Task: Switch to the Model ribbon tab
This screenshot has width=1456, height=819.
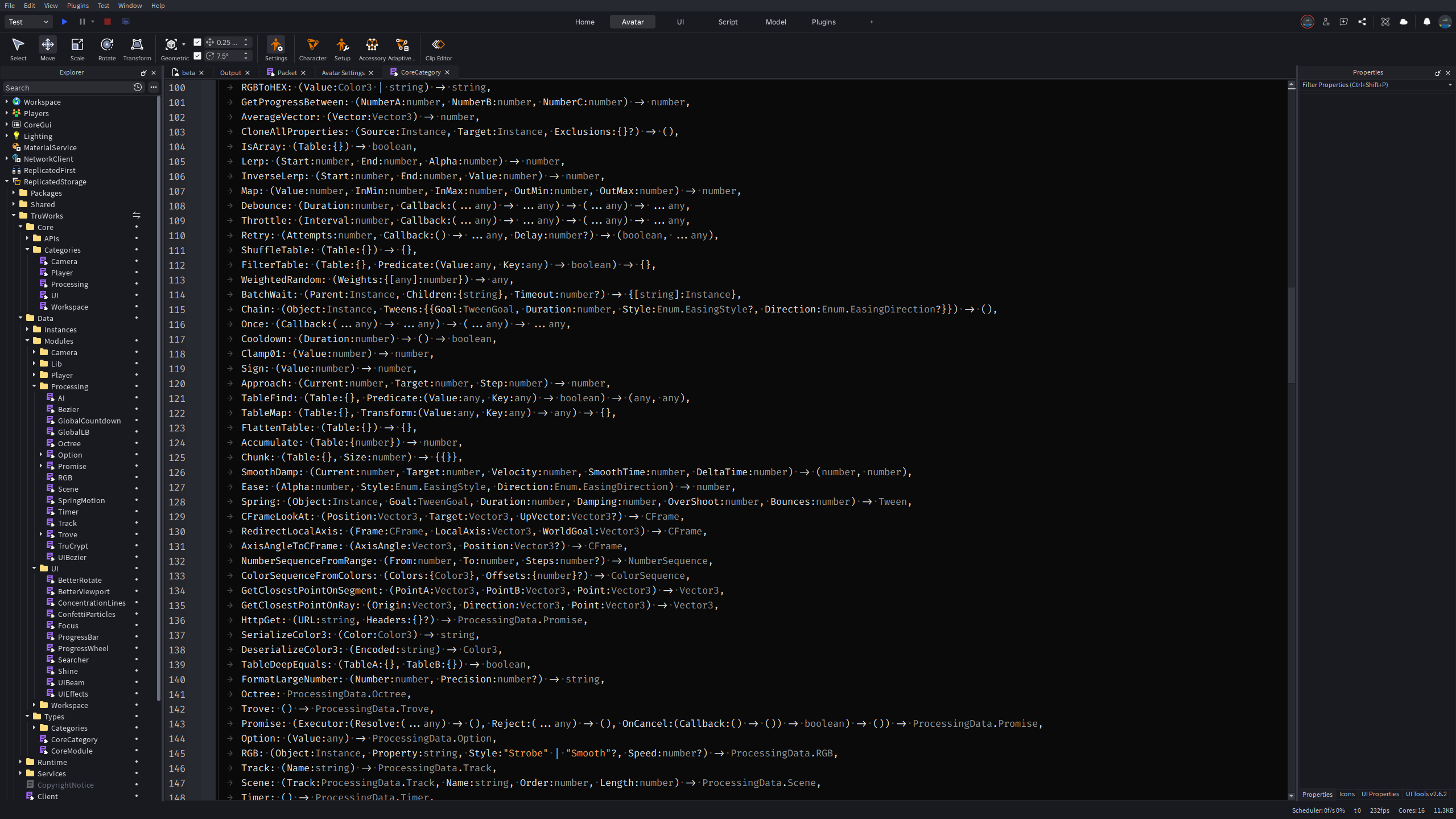Action: pyautogui.click(x=776, y=22)
